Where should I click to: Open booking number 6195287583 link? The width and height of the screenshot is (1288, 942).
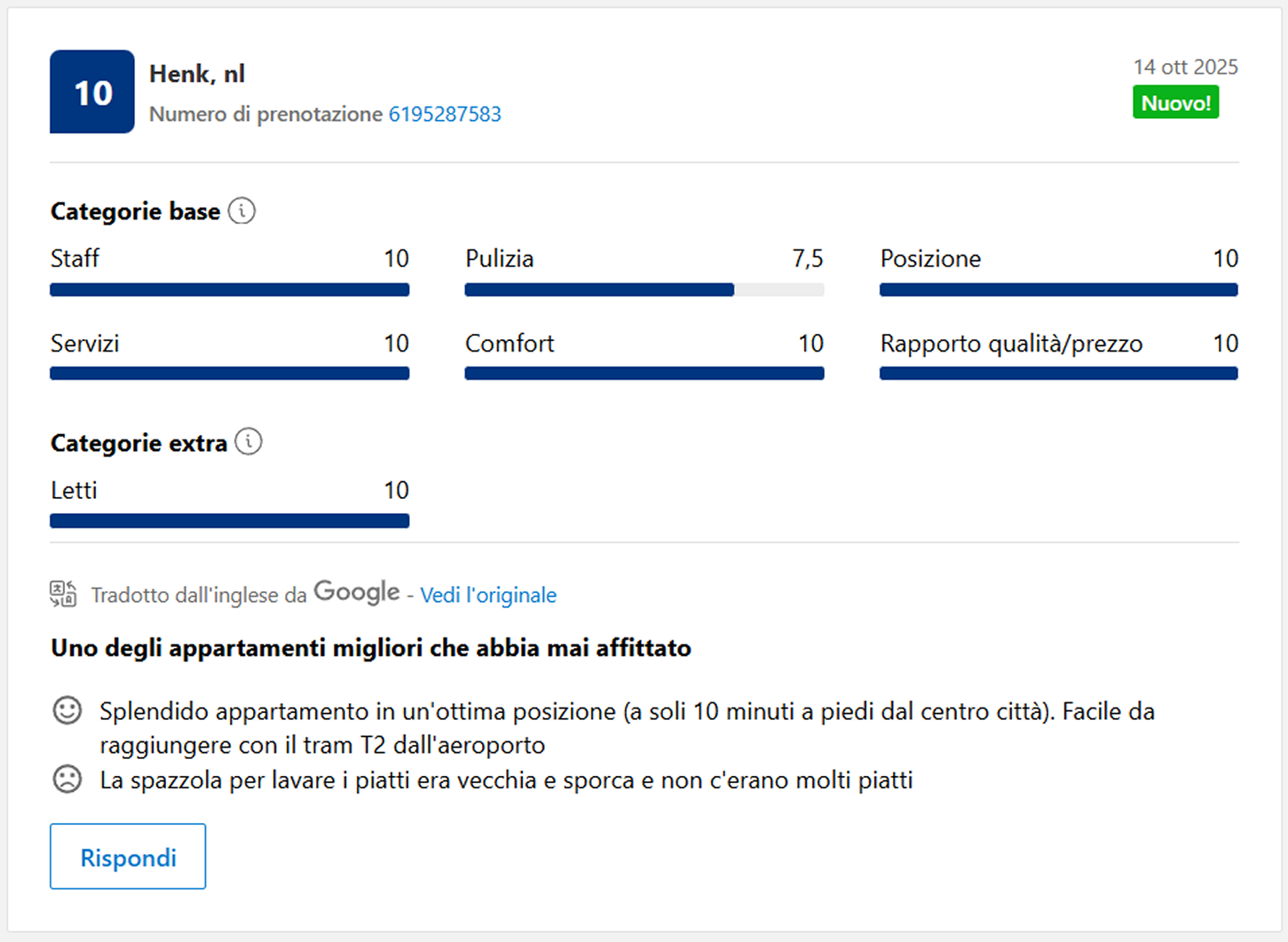tap(445, 115)
